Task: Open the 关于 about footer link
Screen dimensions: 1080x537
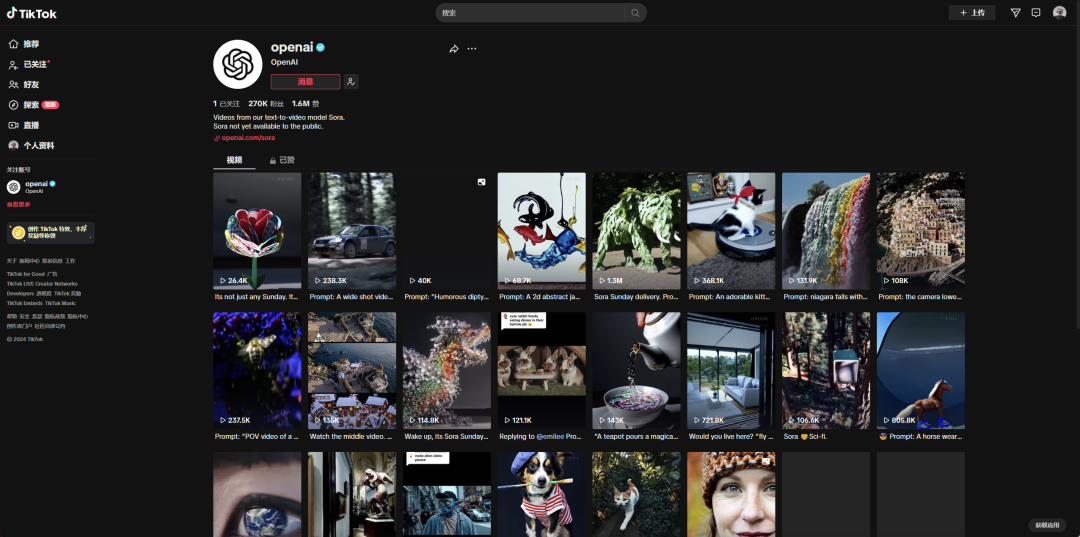Action: click(x=12, y=261)
